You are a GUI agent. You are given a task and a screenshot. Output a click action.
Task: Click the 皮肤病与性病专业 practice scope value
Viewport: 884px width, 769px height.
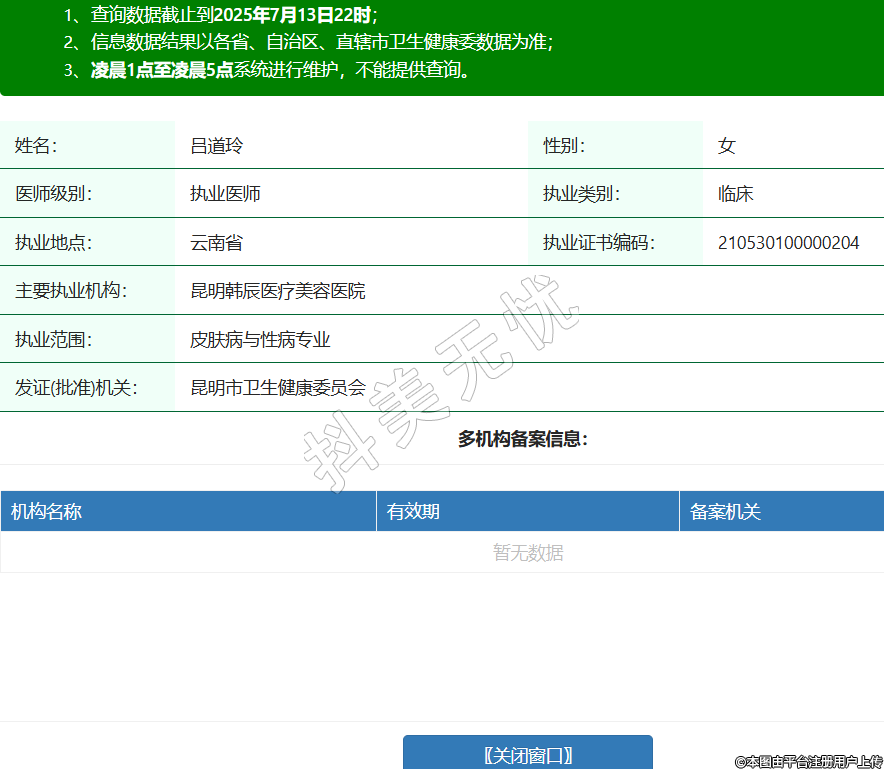[260, 340]
